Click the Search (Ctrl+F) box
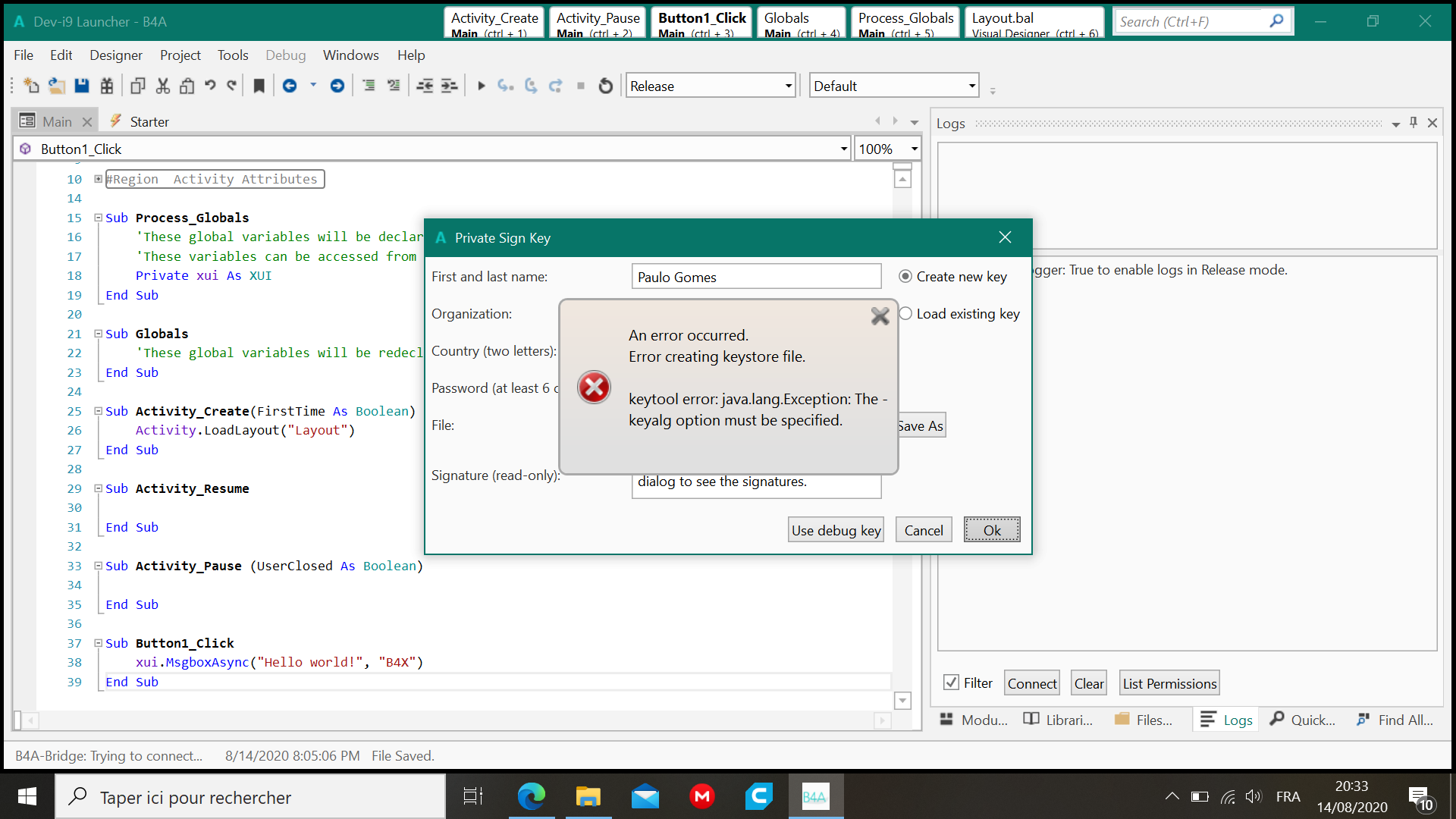The image size is (1456, 819). click(x=1191, y=21)
